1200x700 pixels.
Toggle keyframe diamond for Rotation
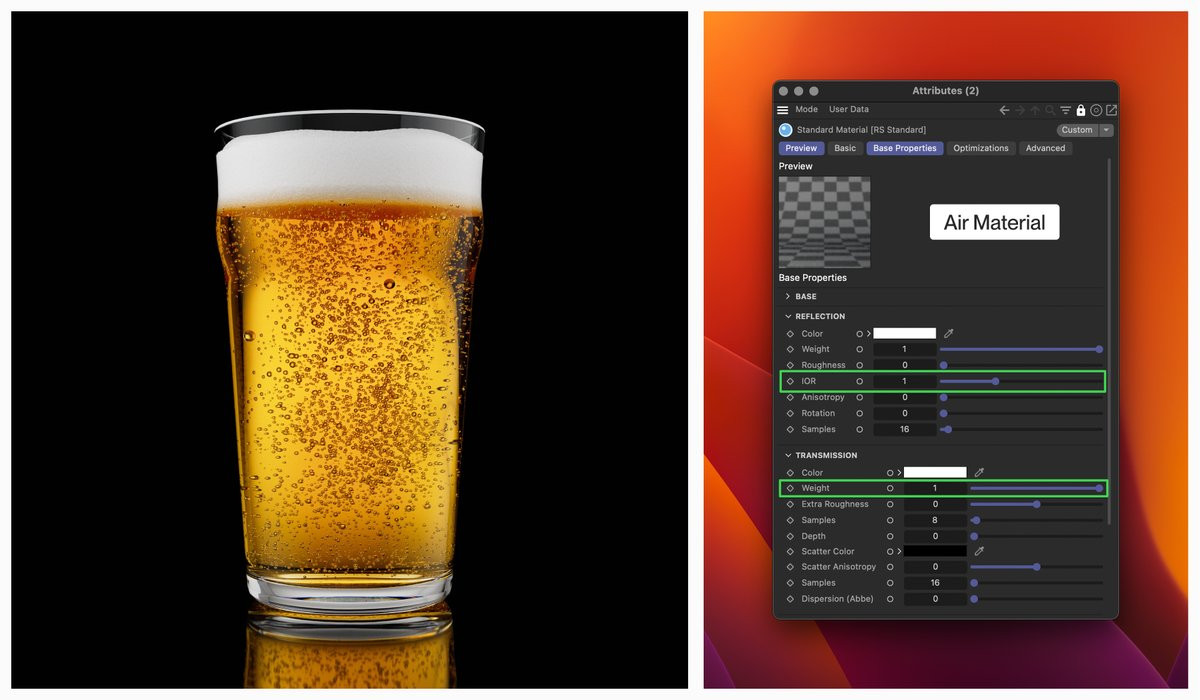[789, 413]
